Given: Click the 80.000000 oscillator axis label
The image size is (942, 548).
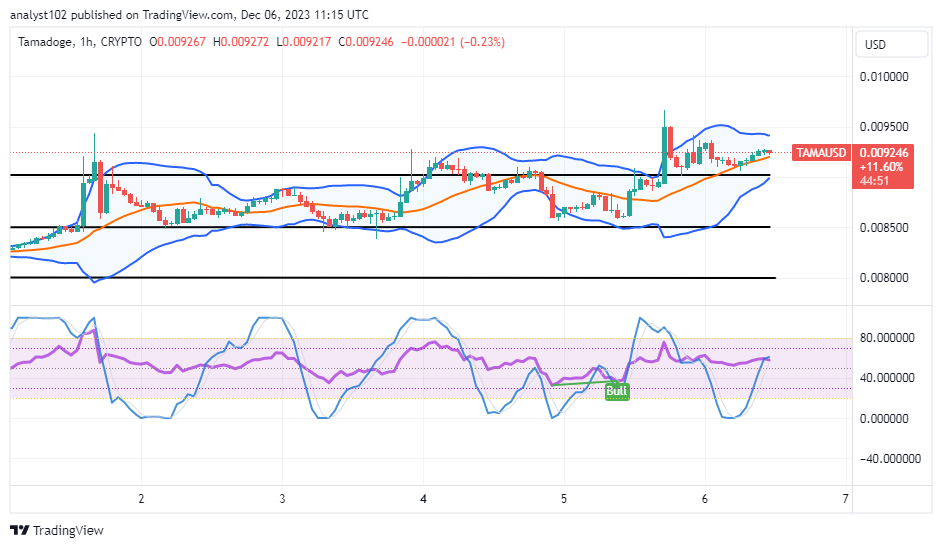Looking at the screenshot, I should (887, 338).
